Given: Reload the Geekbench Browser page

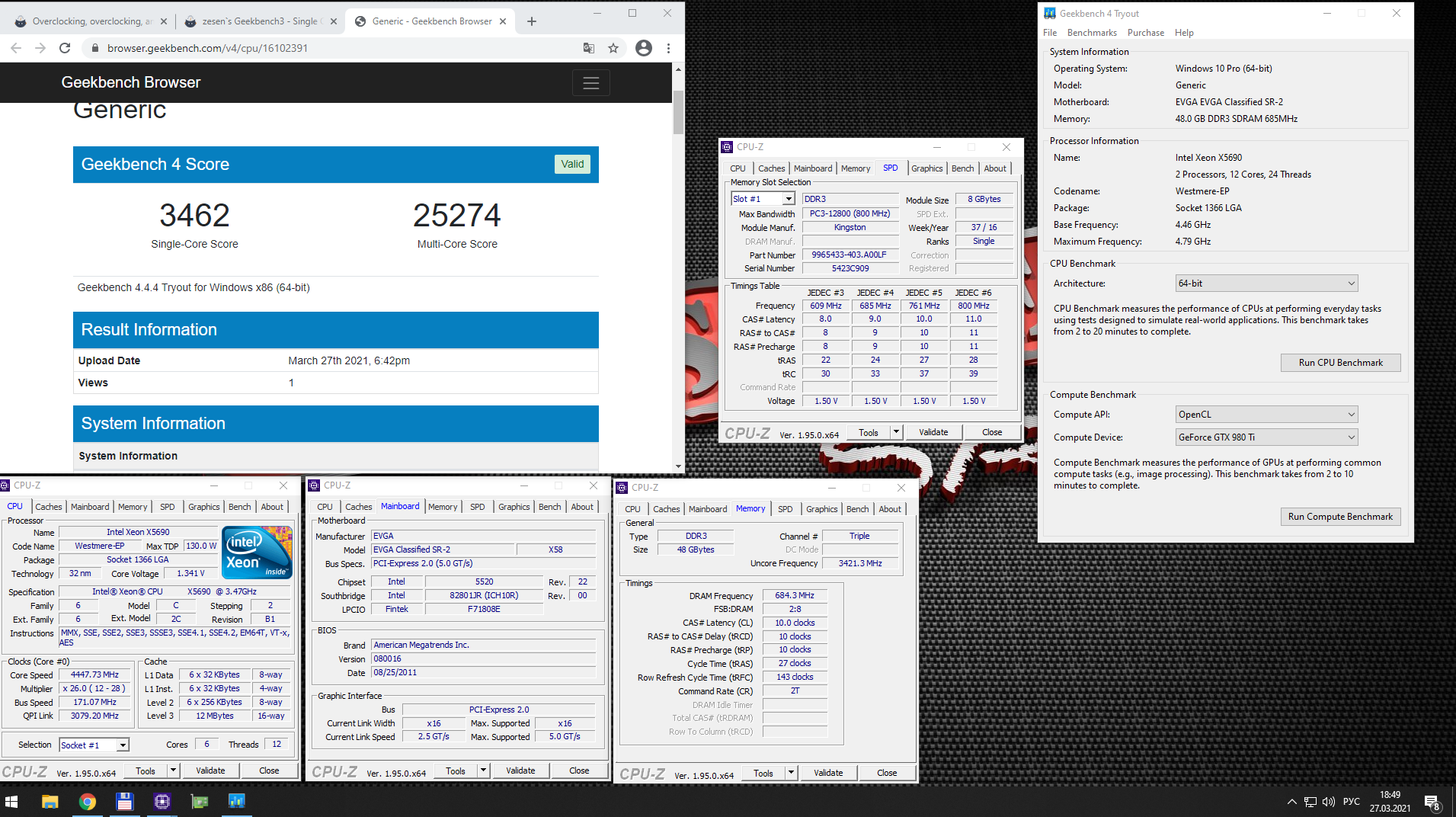Looking at the screenshot, I should point(65,48).
